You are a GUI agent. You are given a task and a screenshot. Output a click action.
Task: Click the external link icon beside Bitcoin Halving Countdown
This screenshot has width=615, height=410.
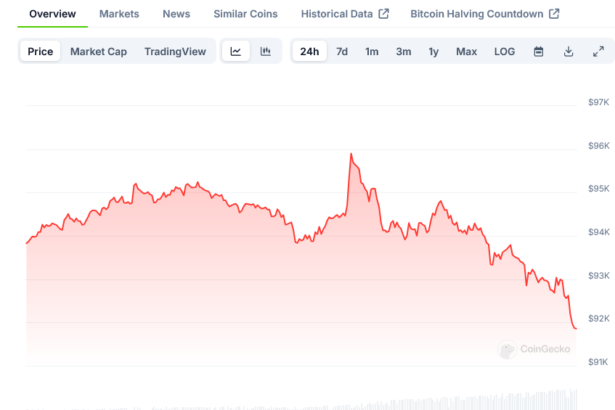click(555, 14)
